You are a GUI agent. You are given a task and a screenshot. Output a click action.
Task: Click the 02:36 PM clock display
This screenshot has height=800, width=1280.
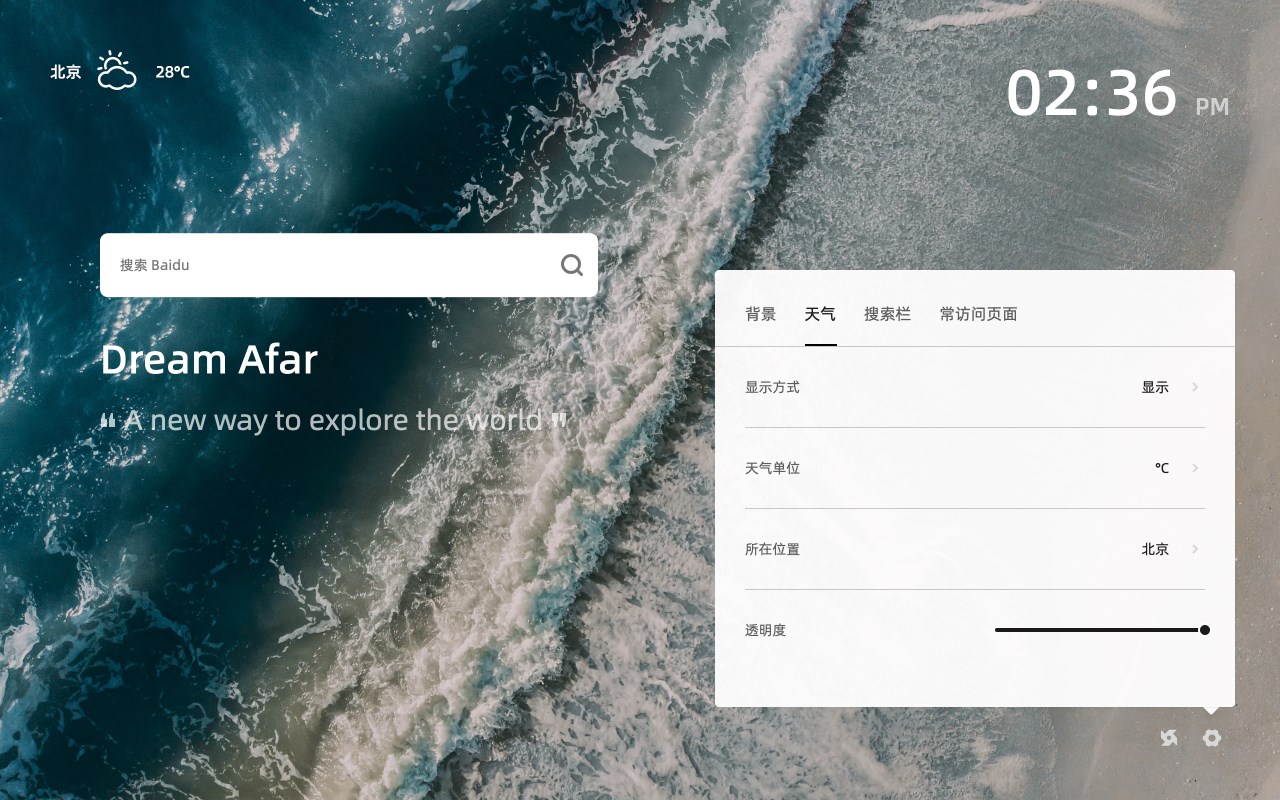coord(1117,94)
